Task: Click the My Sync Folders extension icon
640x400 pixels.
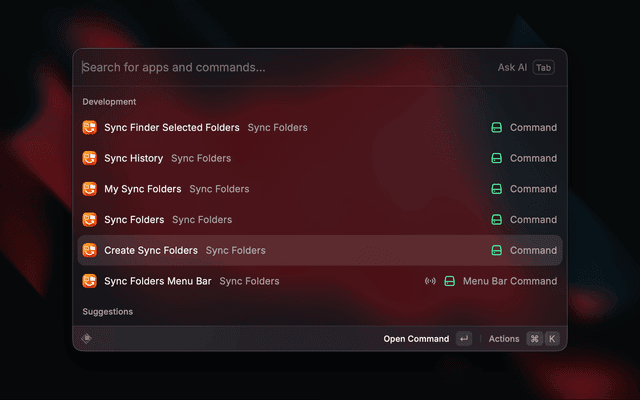Action: [89, 189]
